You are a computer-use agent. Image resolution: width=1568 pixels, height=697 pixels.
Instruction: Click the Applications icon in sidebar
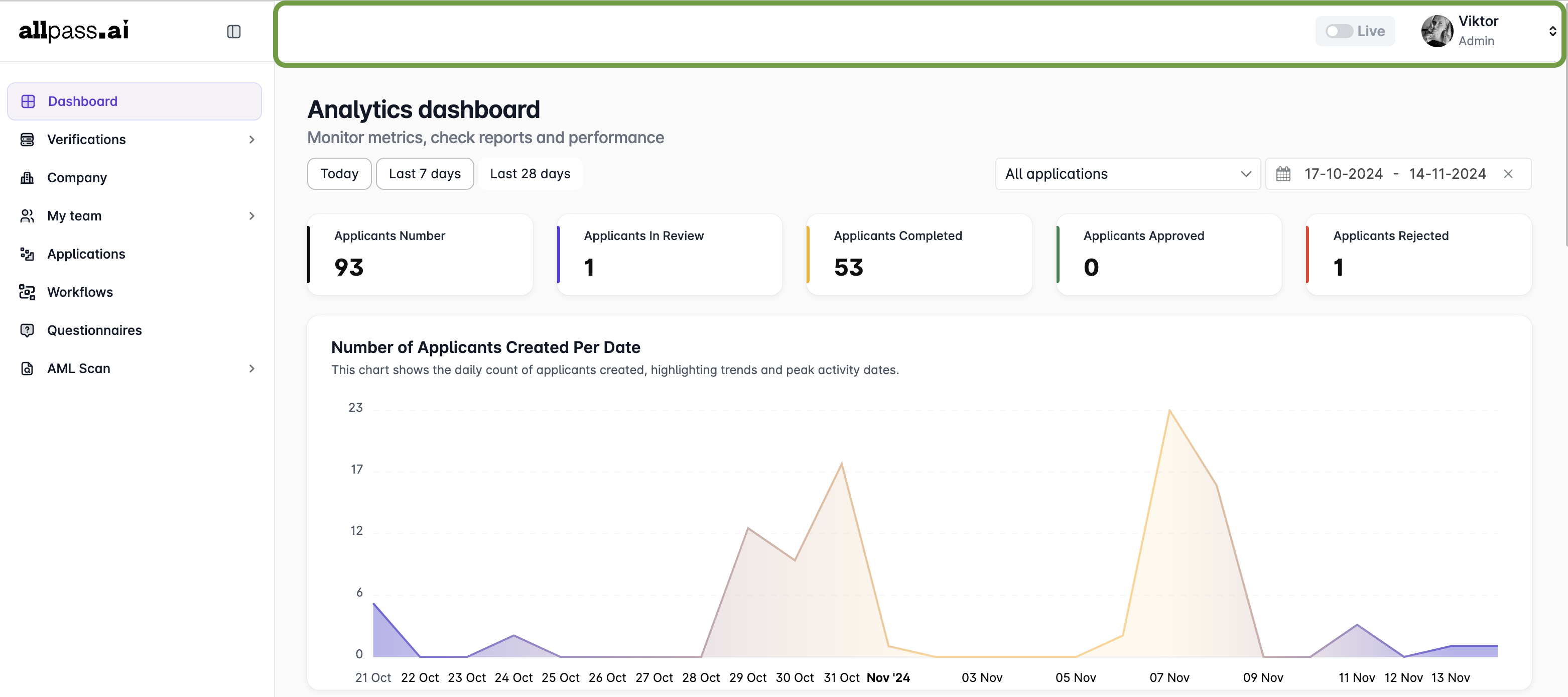click(x=27, y=254)
